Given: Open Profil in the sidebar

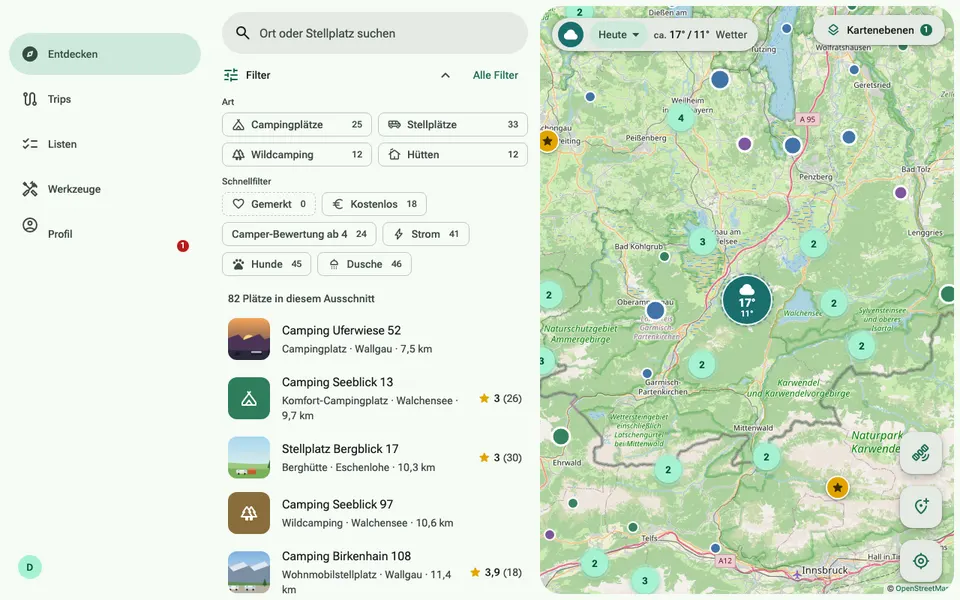Looking at the screenshot, I should click(105, 233).
